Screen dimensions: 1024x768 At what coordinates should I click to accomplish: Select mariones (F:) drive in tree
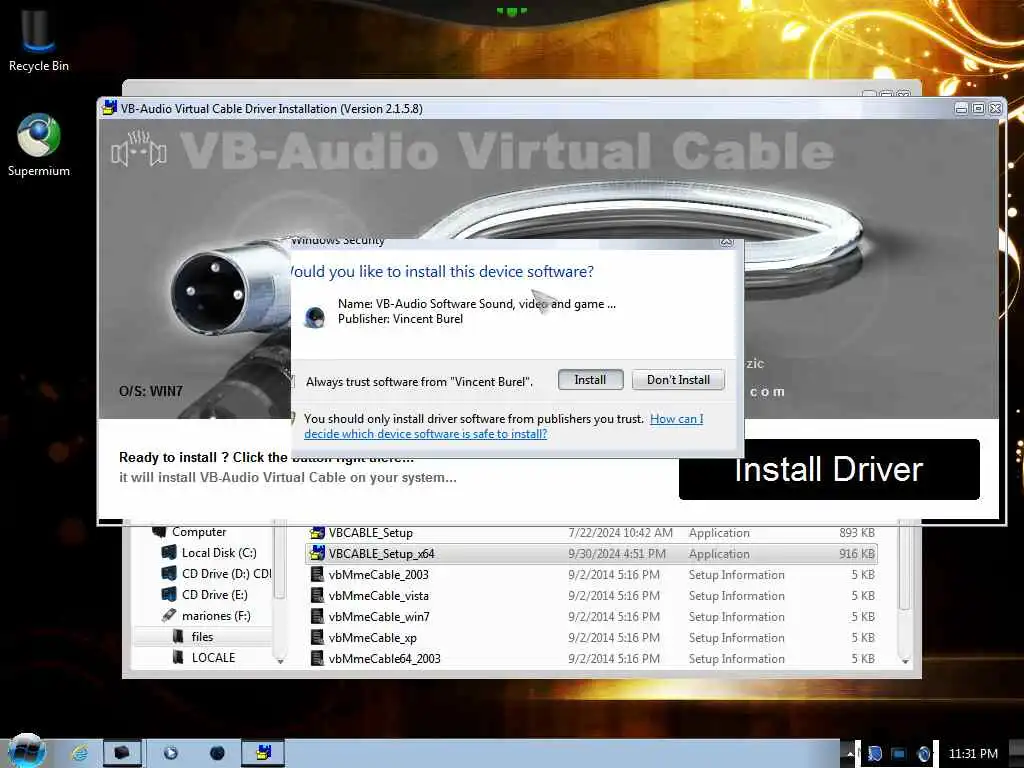(x=216, y=615)
